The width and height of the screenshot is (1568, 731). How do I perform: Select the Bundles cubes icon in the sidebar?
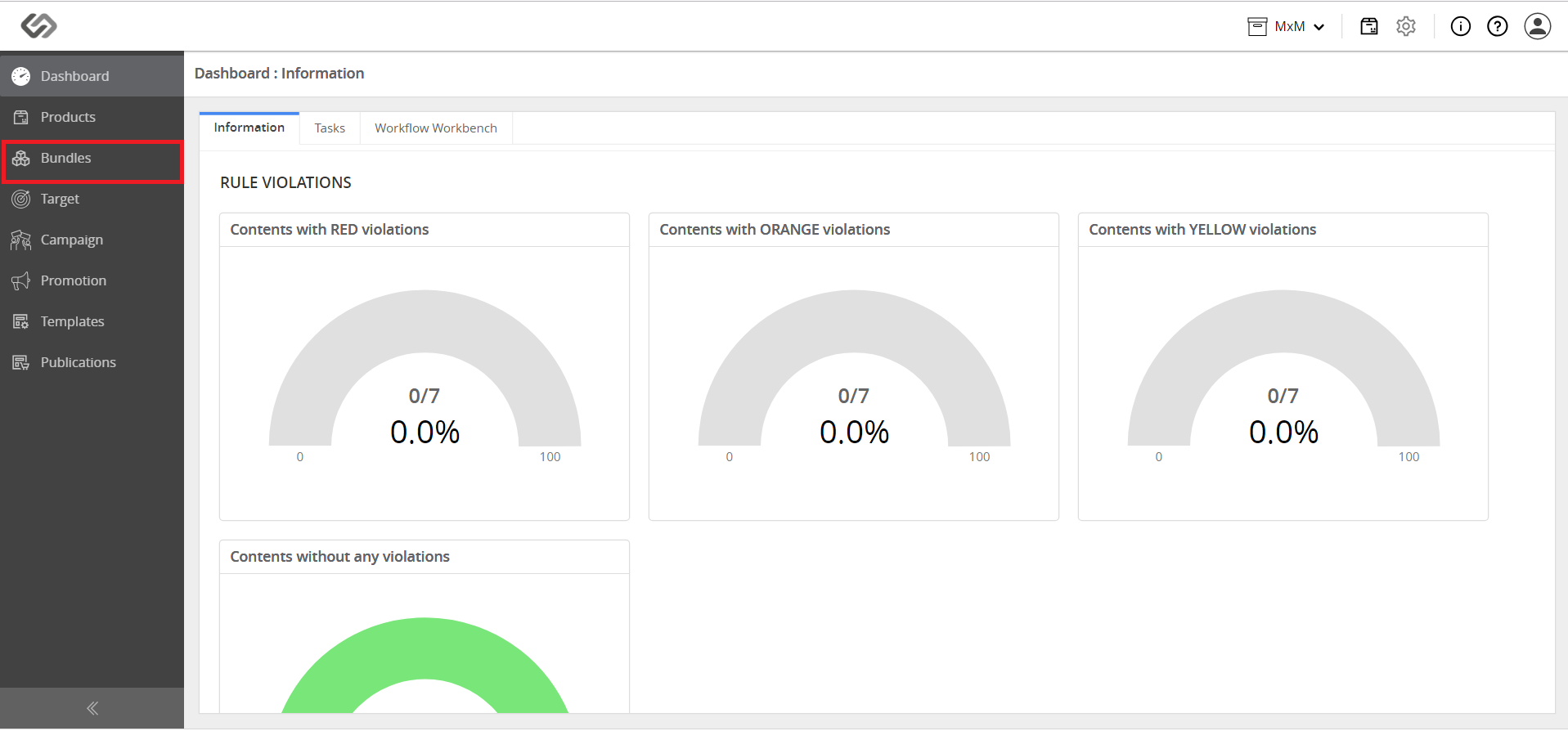click(21, 158)
